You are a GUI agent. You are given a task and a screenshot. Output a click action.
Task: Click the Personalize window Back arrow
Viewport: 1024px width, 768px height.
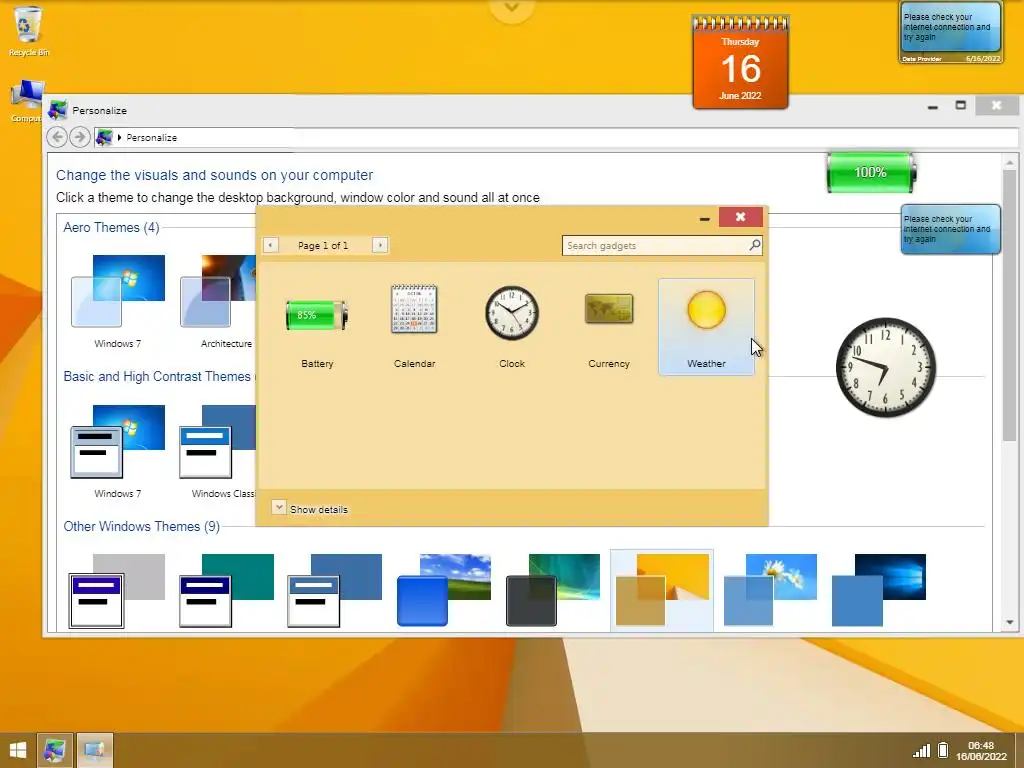click(x=57, y=137)
